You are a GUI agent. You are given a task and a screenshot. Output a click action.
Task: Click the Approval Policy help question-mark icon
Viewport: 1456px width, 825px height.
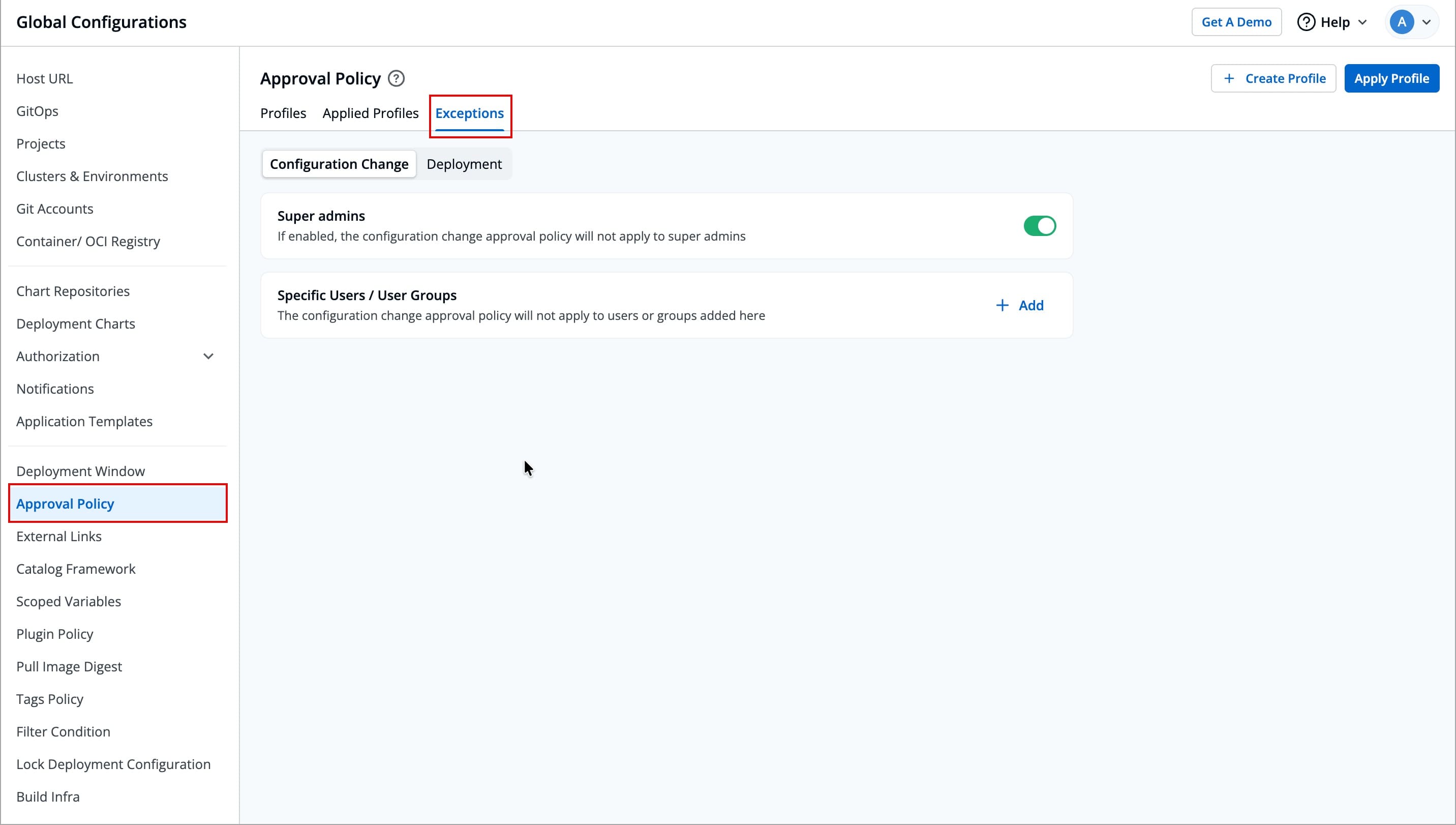click(396, 79)
